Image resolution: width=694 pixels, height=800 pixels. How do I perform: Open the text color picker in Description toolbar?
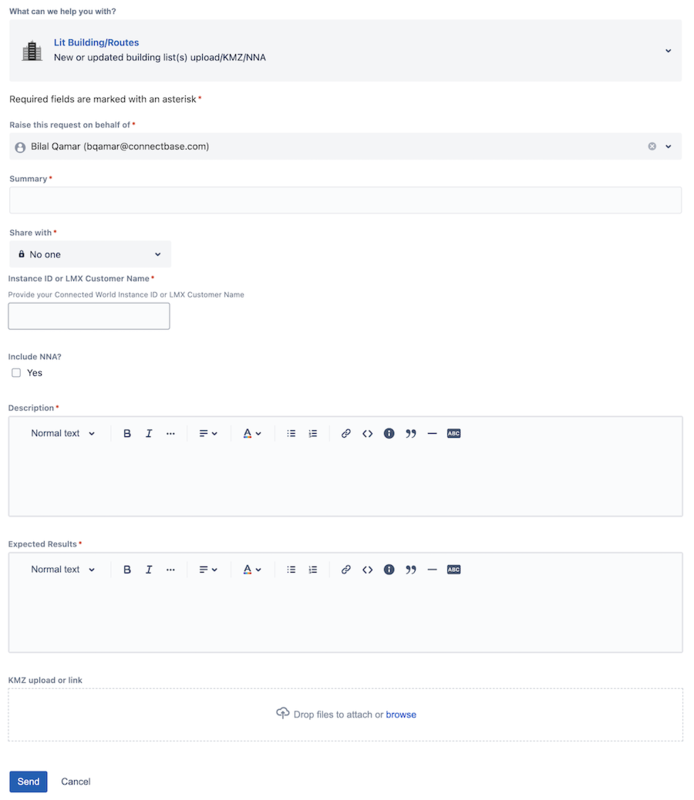[x=252, y=433]
